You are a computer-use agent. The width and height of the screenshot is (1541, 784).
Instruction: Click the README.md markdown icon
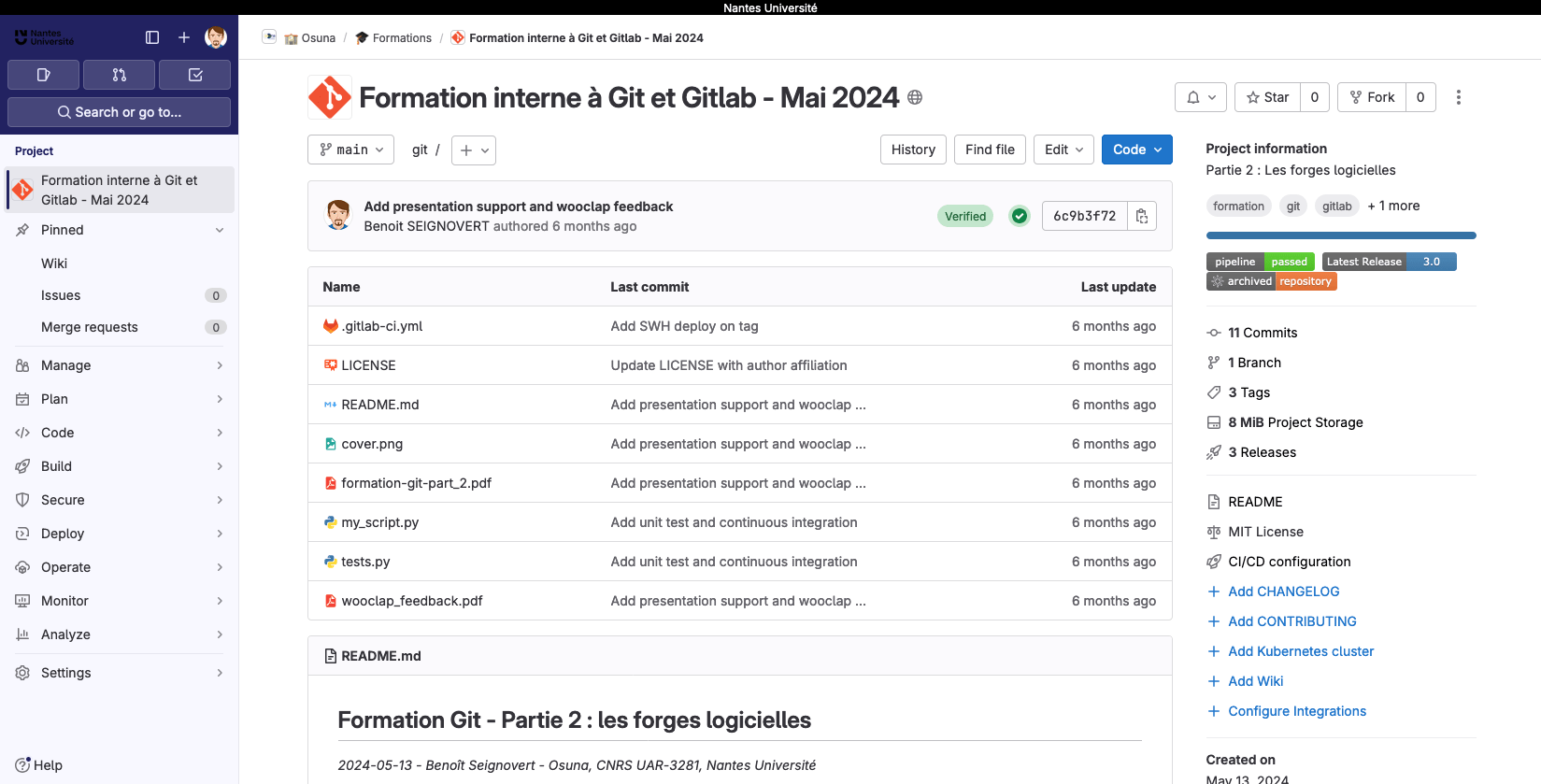click(x=330, y=405)
